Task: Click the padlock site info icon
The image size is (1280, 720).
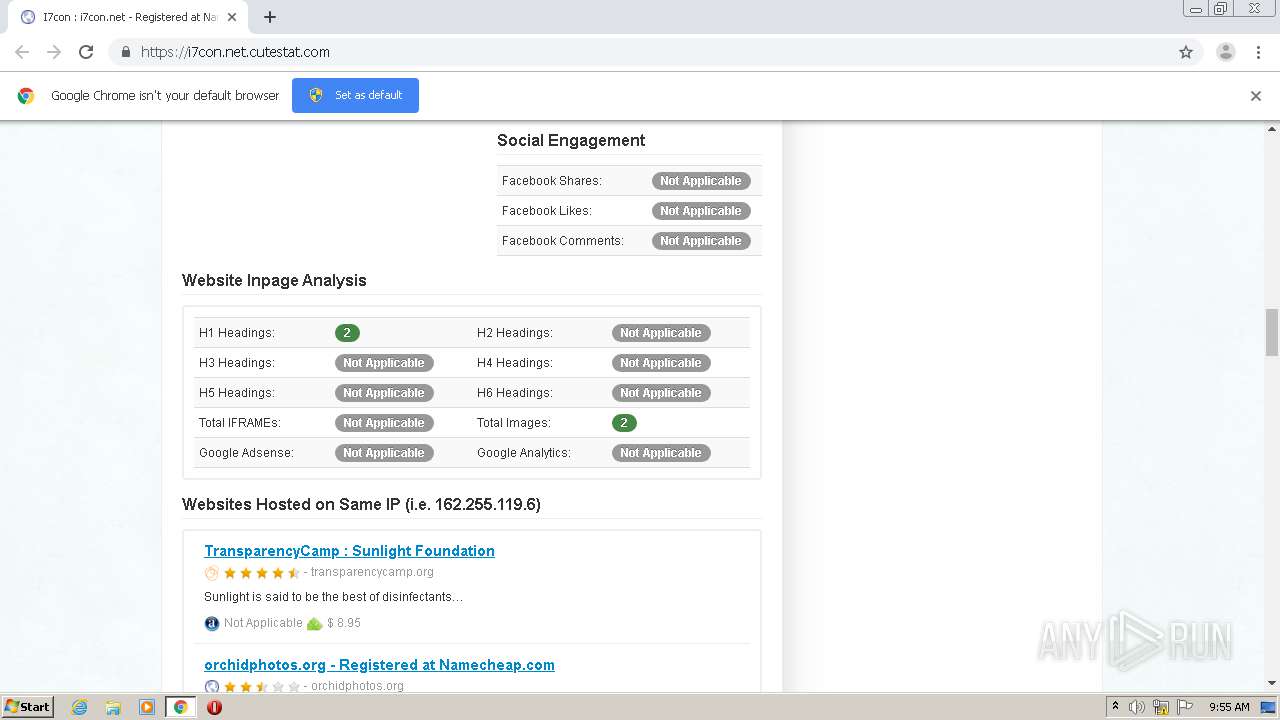Action: pos(125,52)
